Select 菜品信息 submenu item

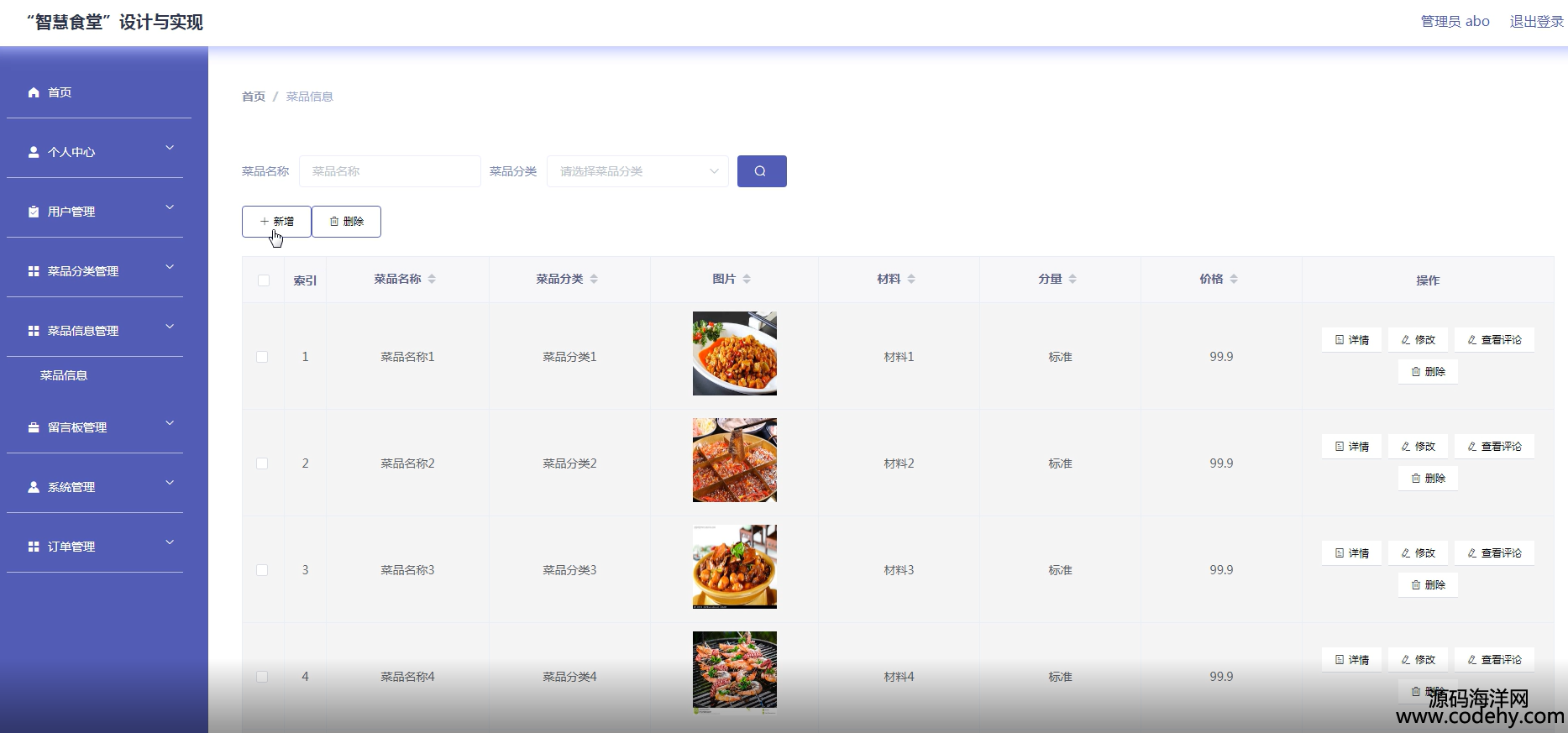pos(64,375)
